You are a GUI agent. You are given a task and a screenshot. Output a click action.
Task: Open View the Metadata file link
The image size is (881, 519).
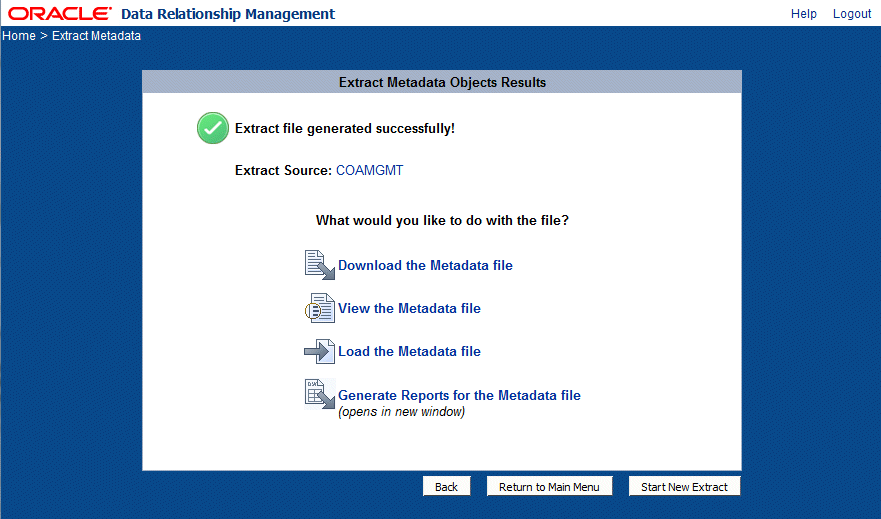tap(409, 308)
